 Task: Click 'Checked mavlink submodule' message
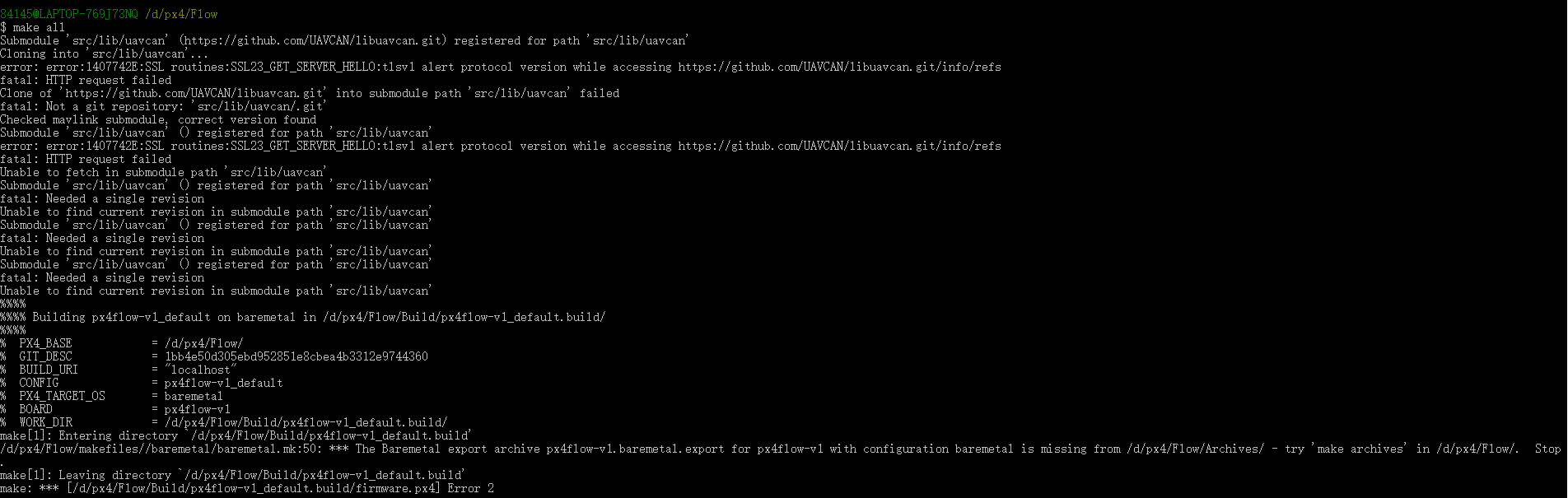pyautogui.click(x=158, y=119)
